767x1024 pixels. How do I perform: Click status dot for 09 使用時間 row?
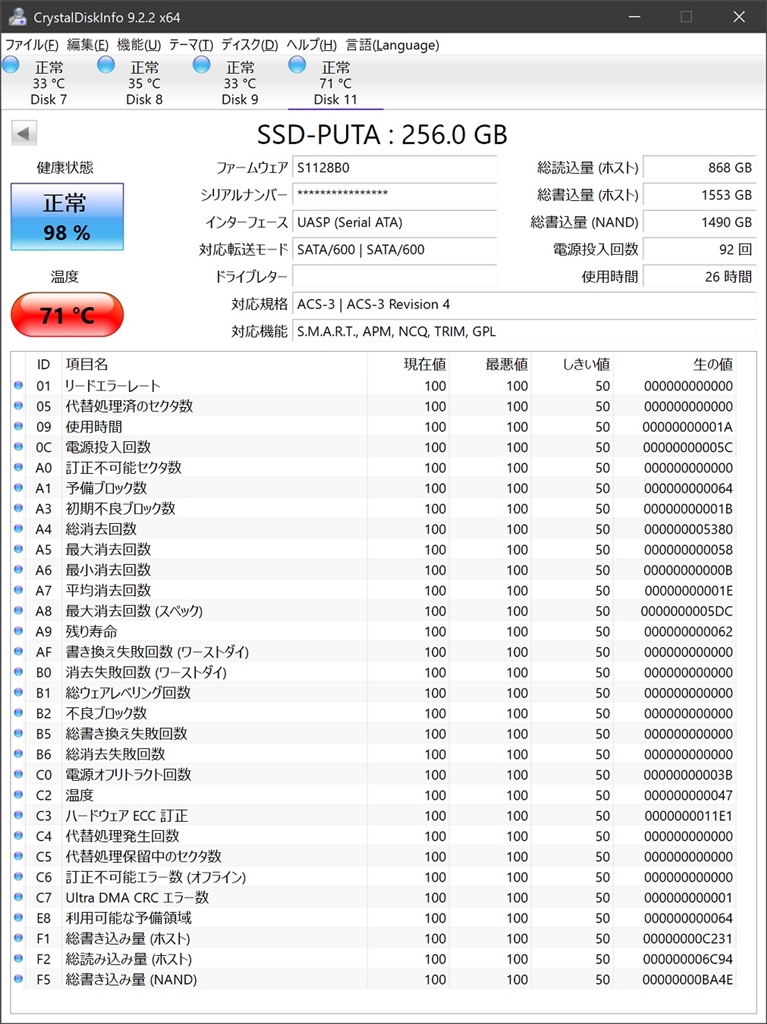click(18, 426)
